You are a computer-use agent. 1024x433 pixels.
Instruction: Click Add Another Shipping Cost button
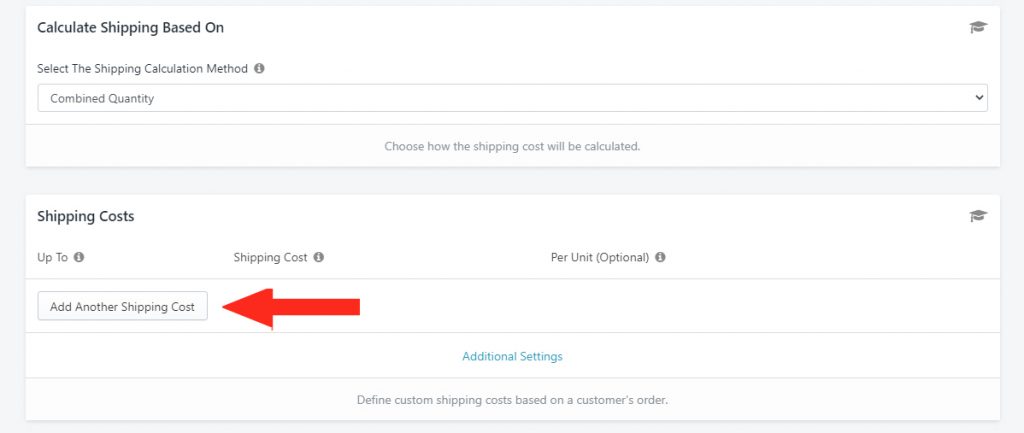pyautogui.click(x=123, y=306)
